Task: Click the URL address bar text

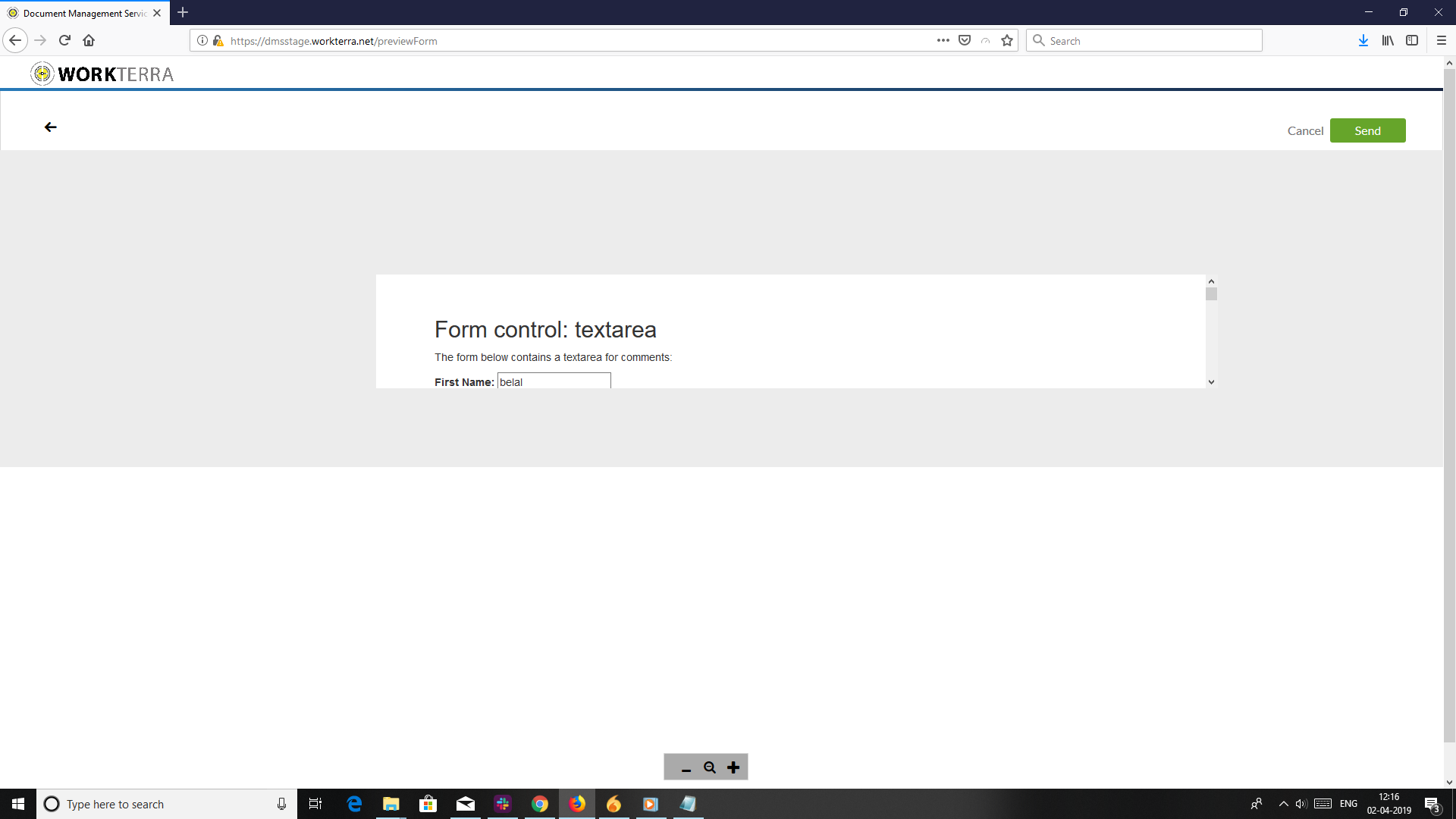Action: 334,41
